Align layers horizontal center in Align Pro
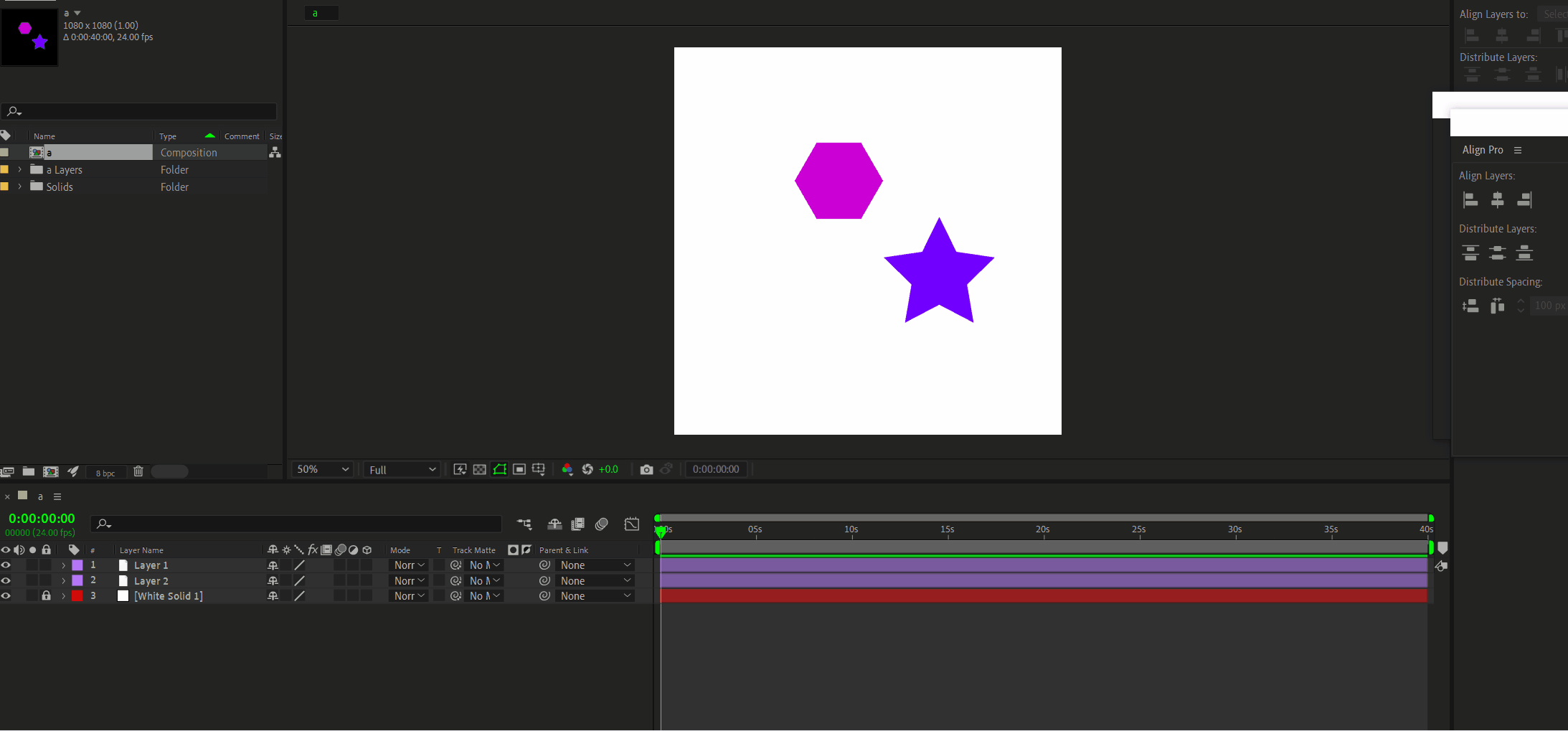 click(1498, 200)
